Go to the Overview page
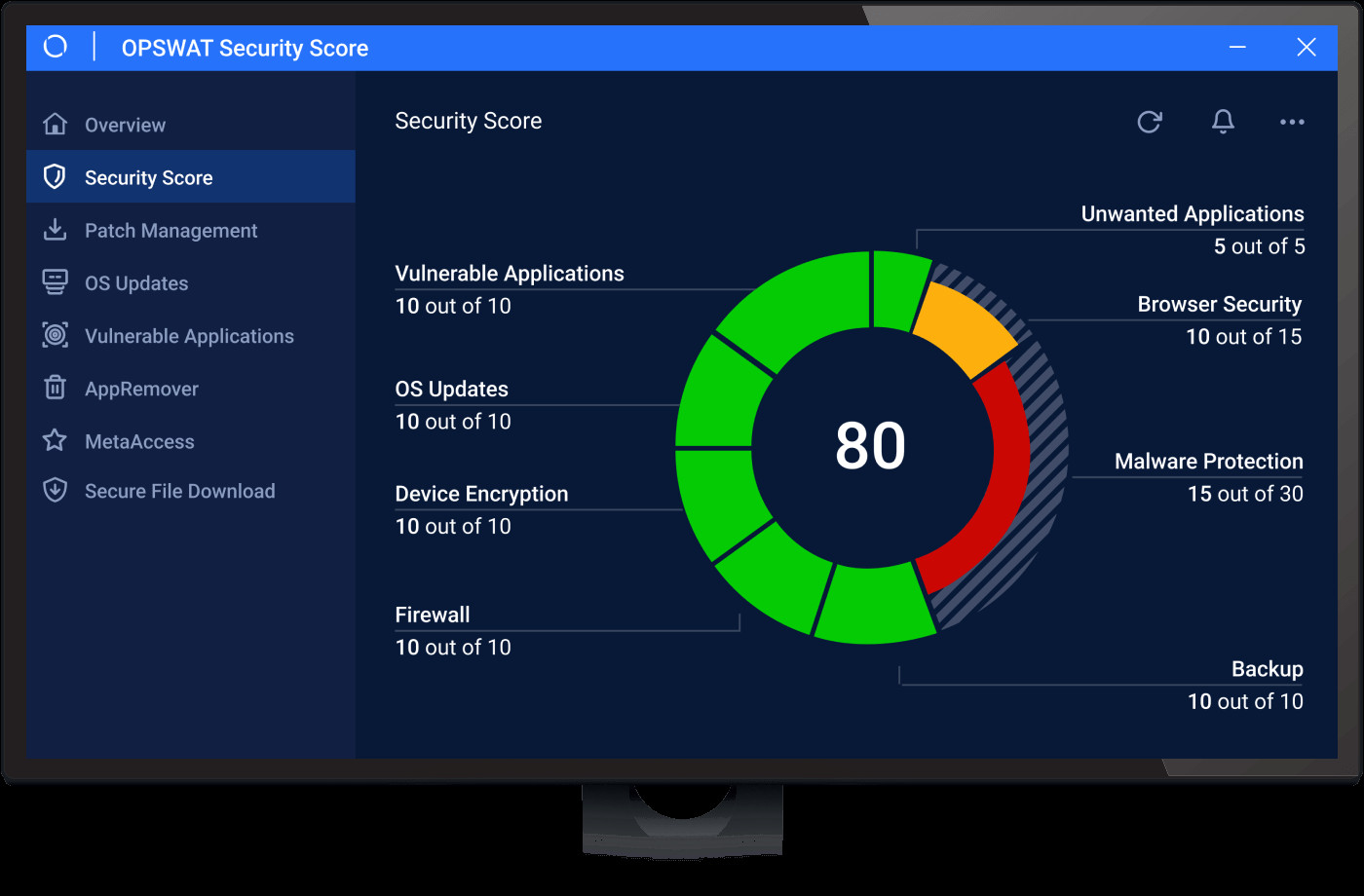Image resolution: width=1364 pixels, height=896 pixels. 191,125
